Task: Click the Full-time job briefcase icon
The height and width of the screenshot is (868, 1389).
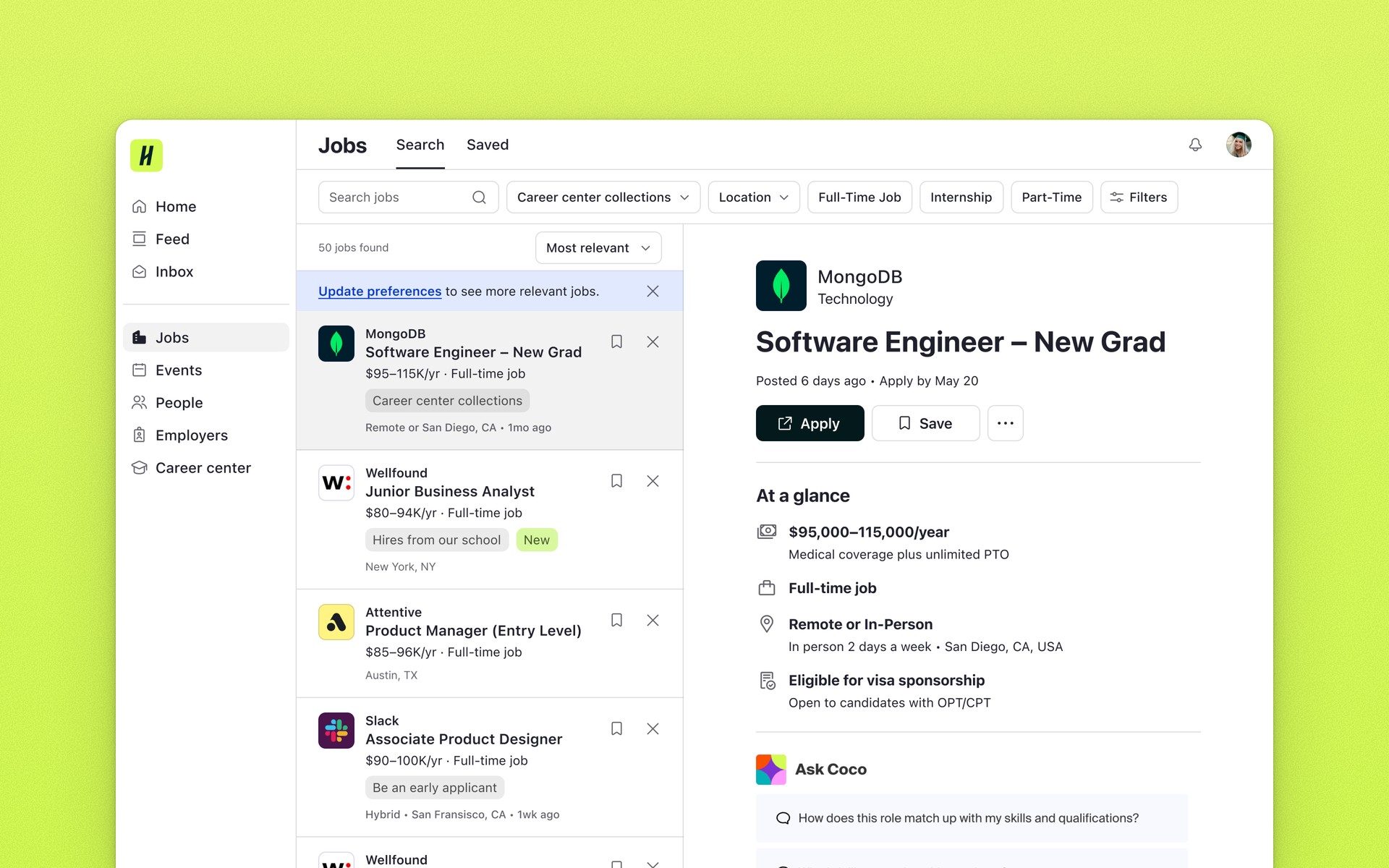Action: pyautogui.click(x=767, y=588)
